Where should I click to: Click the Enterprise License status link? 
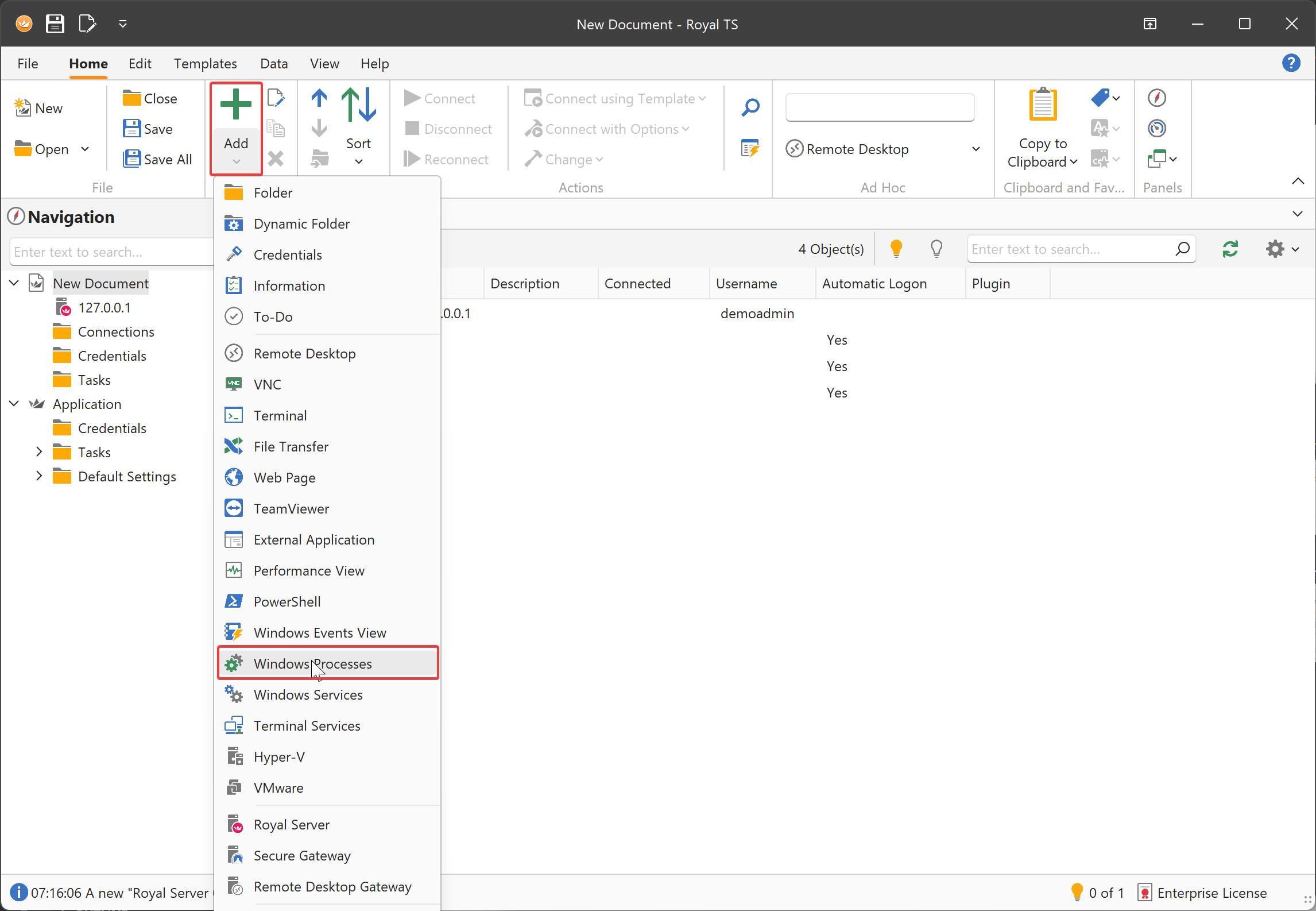click(x=1202, y=893)
